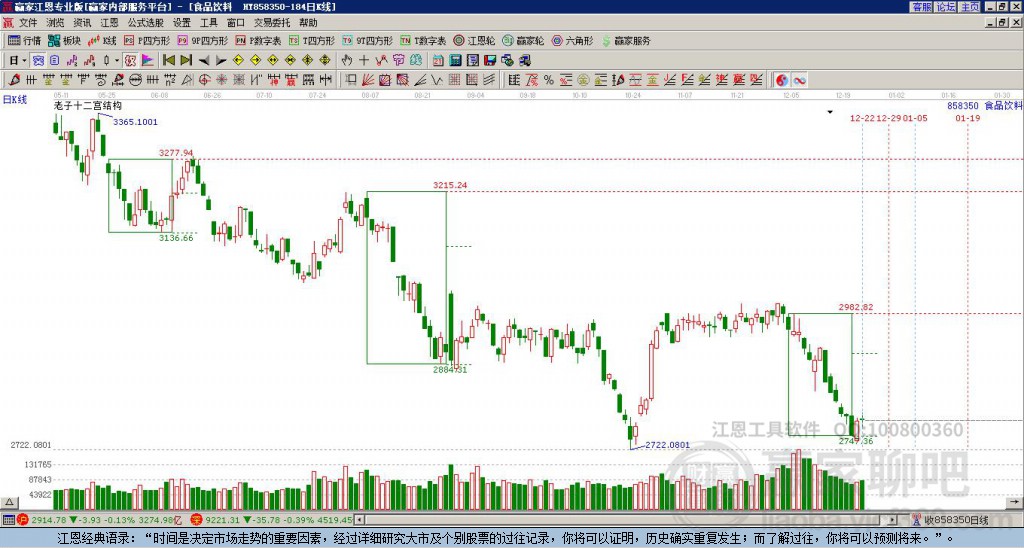This screenshot has width=1024, height=548.
Task: Click the floppy disk save icon
Action: point(490,61)
